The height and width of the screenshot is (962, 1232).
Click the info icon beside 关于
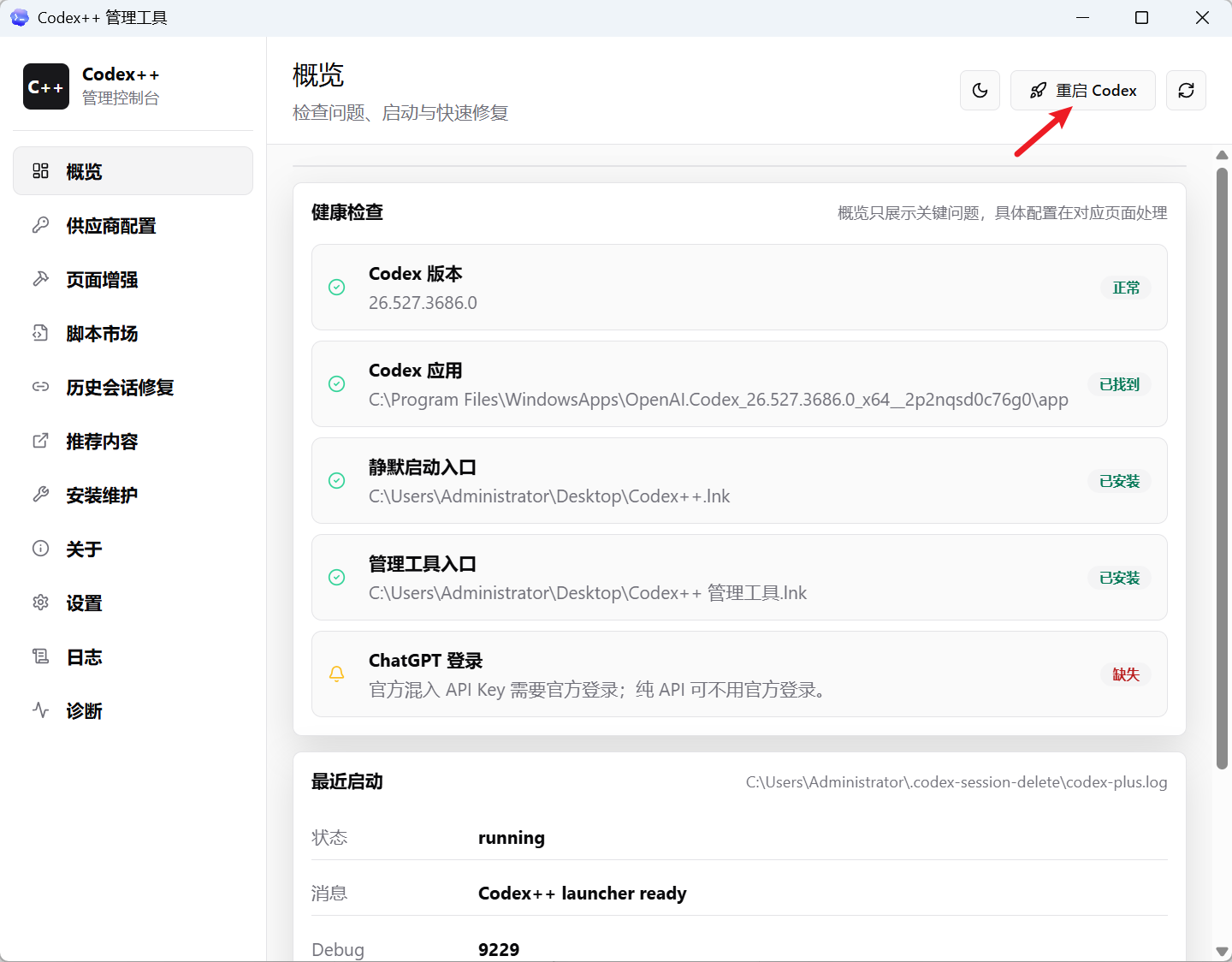pos(40,549)
